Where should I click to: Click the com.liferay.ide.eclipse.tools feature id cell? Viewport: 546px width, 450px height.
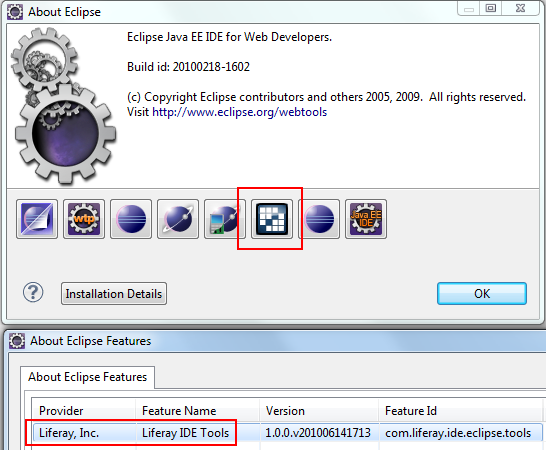point(458,433)
